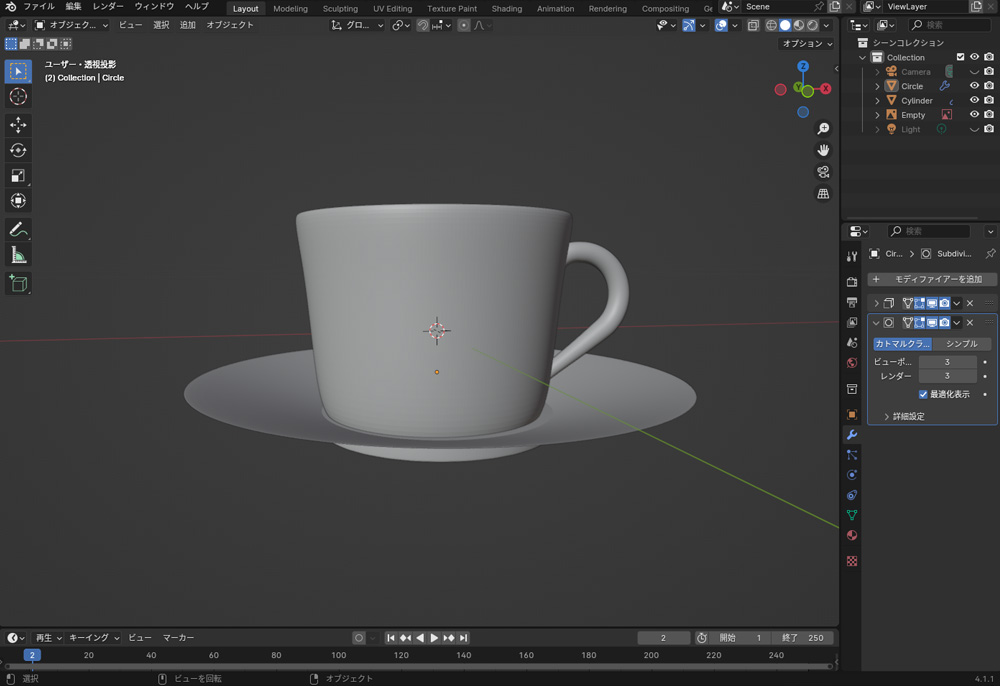The width and height of the screenshot is (1000, 686).
Task: Select the Move tool
Action: click(x=18, y=125)
